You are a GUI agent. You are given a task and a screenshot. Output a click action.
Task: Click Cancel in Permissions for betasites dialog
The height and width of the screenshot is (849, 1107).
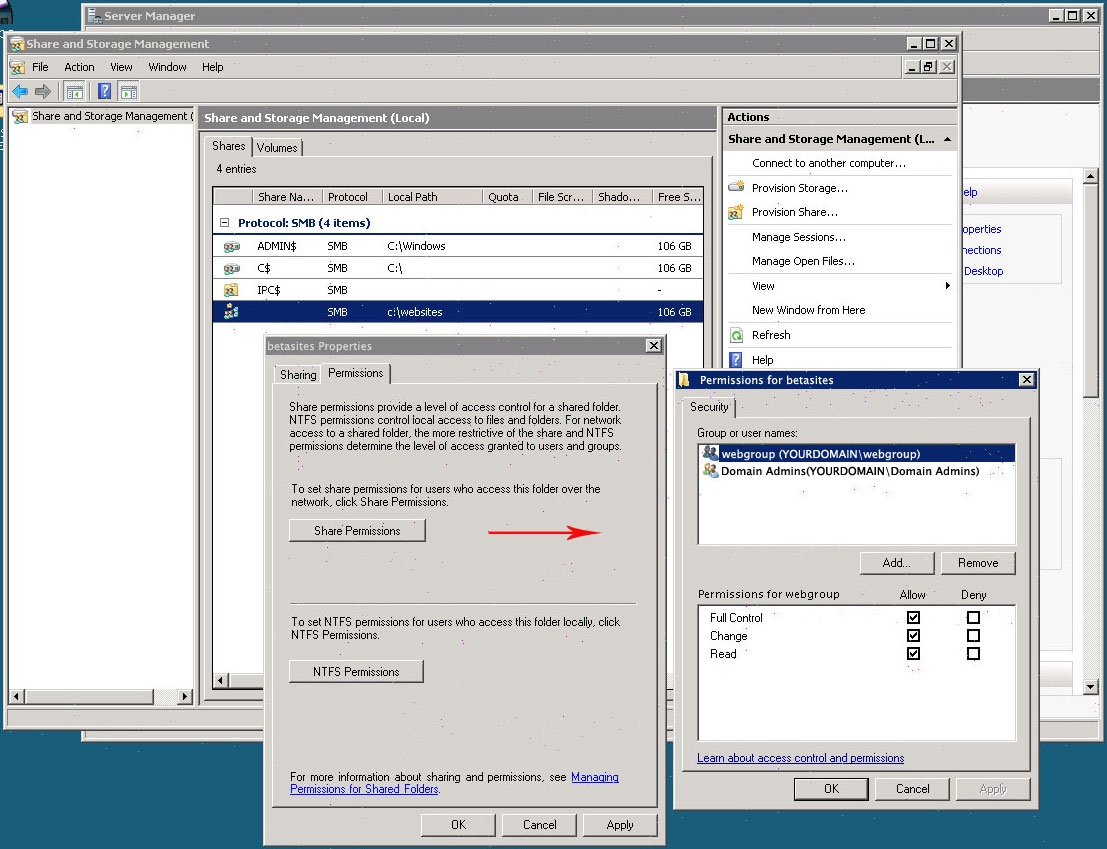pyautogui.click(x=912, y=789)
